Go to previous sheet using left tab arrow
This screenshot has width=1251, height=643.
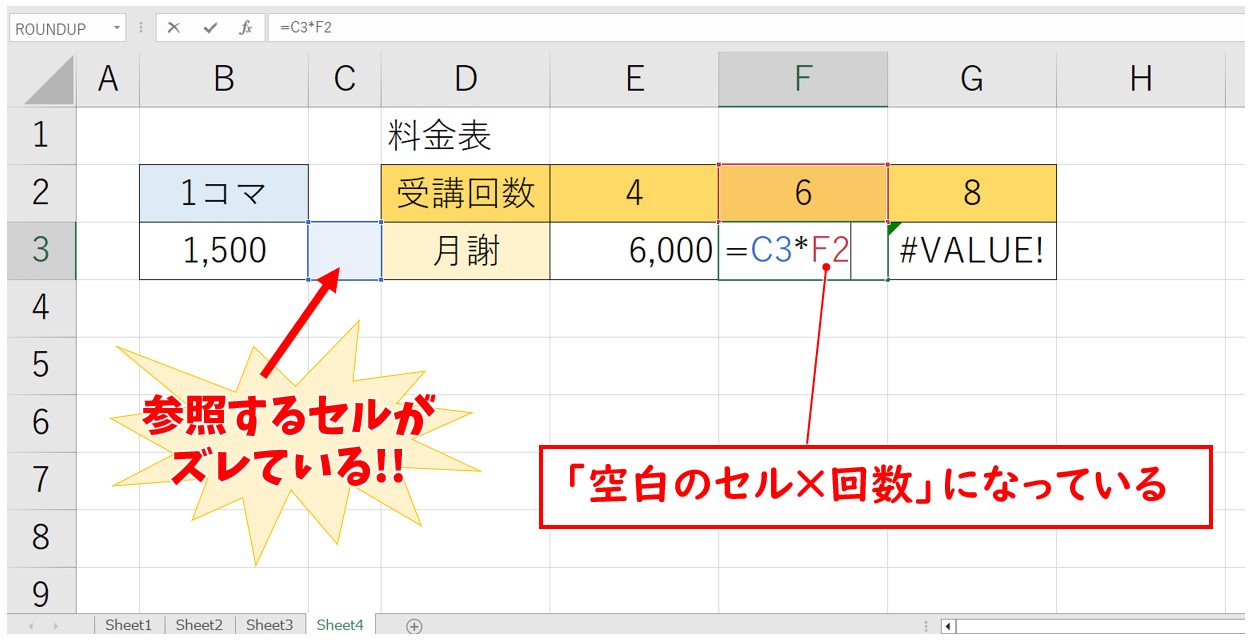[30, 626]
